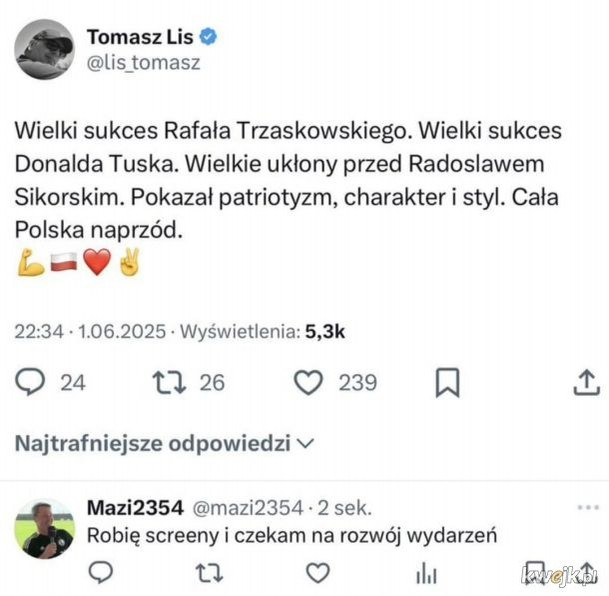Retweet the Tomasz Lis post
Viewport: 609px width, 596px height.
(x=169, y=383)
